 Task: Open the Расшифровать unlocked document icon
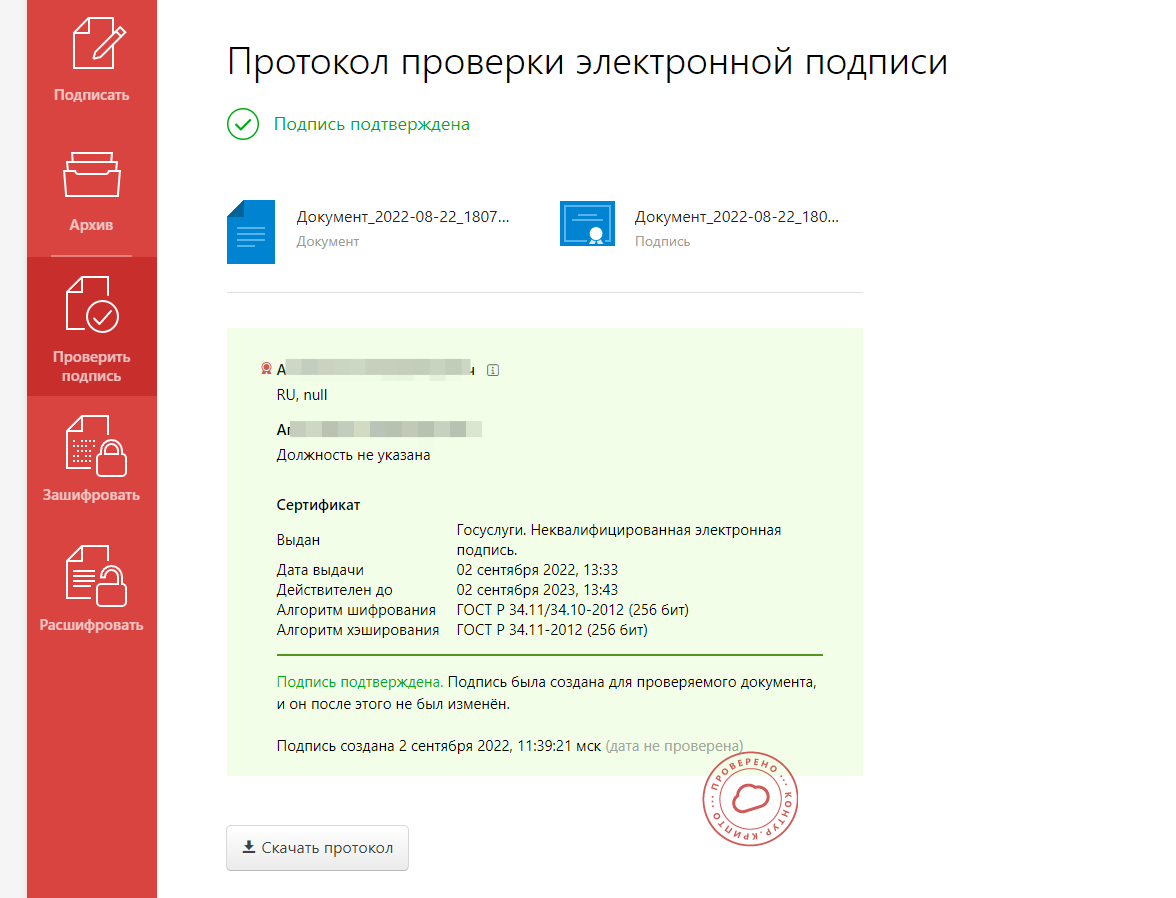[x=96, y=575]
